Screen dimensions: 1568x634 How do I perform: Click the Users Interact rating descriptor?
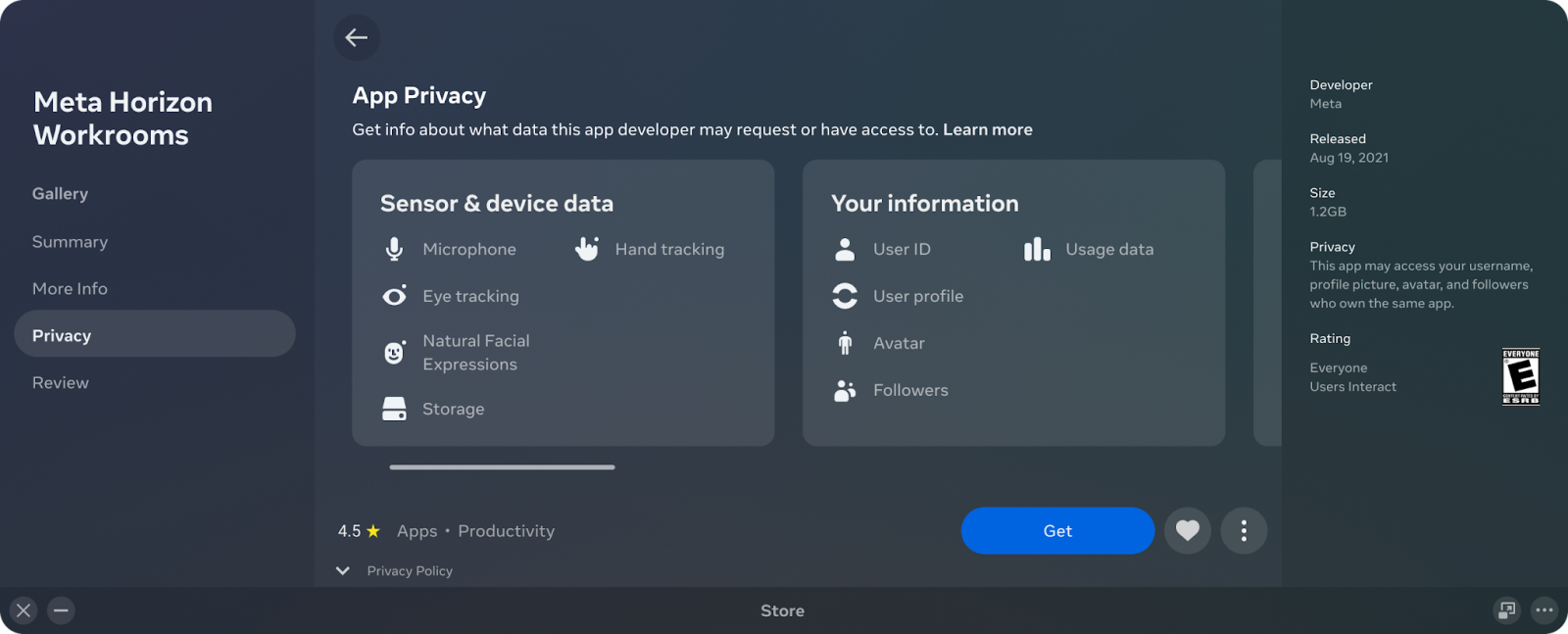pyautogui.click(x=1353, y=387)
